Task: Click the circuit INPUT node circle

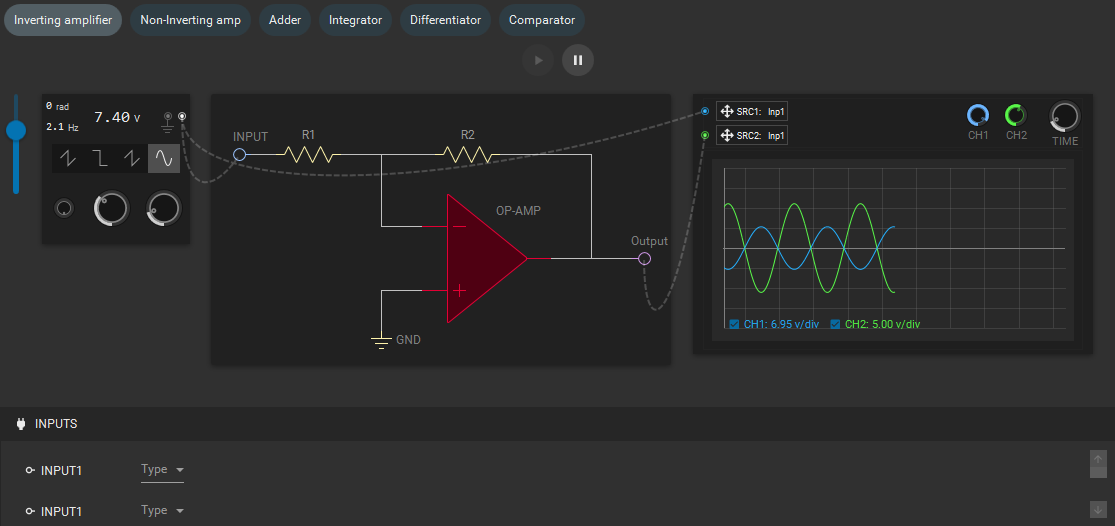Action: click(x=240, y=154)
